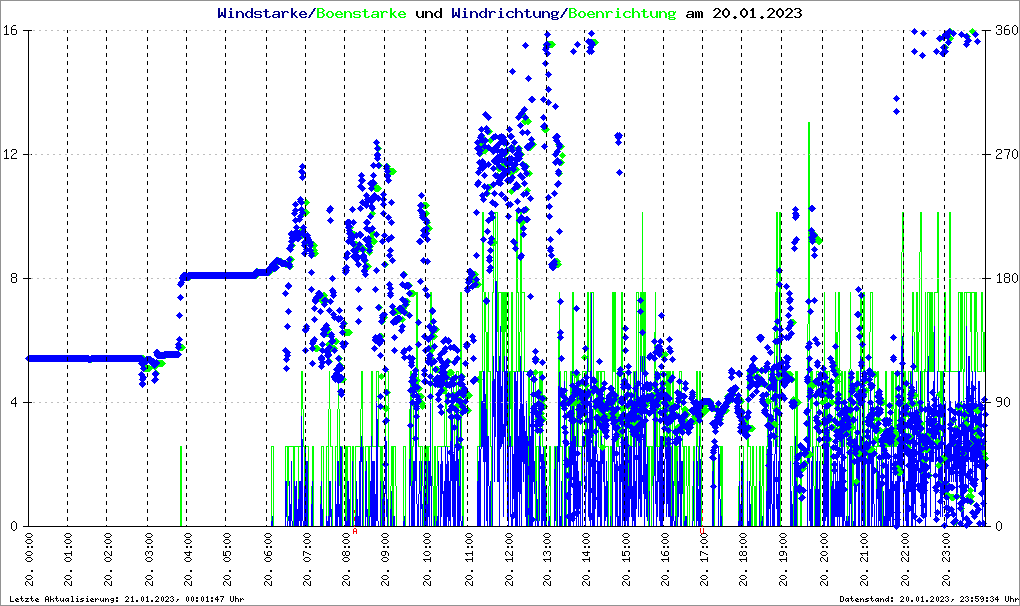Click the red 'A' sunrise marker

[355, 531]
